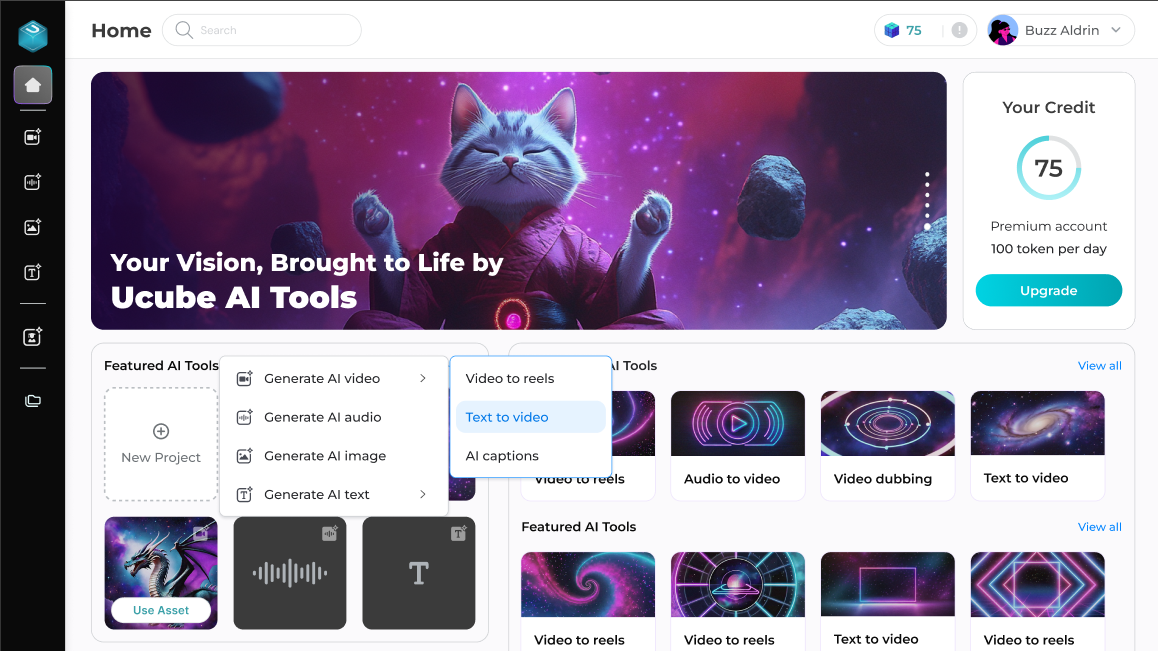This screenshot has height=651, width=1158.
Task: Open the AI text tool in sidebar
Action: point(33,272)
